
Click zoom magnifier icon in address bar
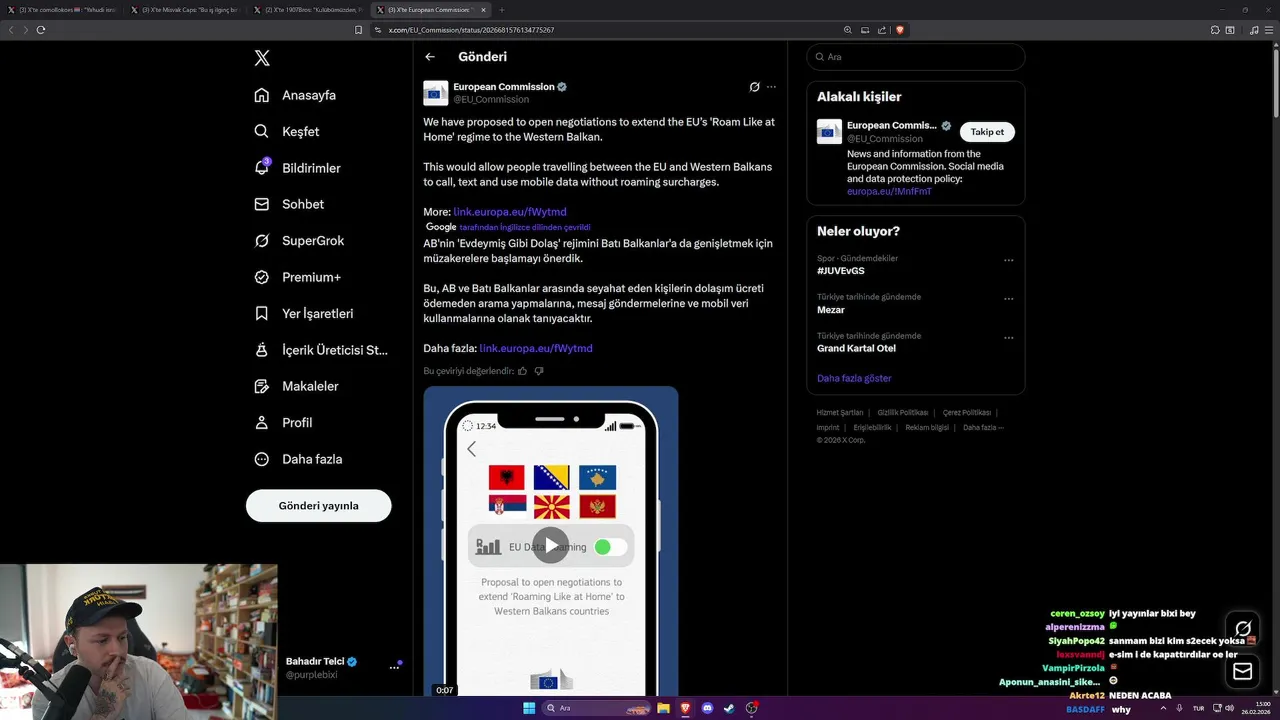coord(848,30)
